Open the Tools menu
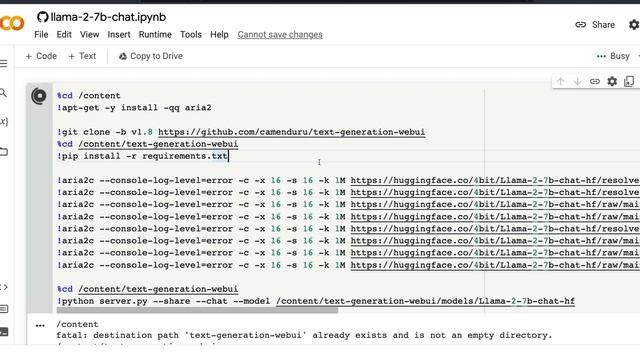640x360 pixels. 191,35
